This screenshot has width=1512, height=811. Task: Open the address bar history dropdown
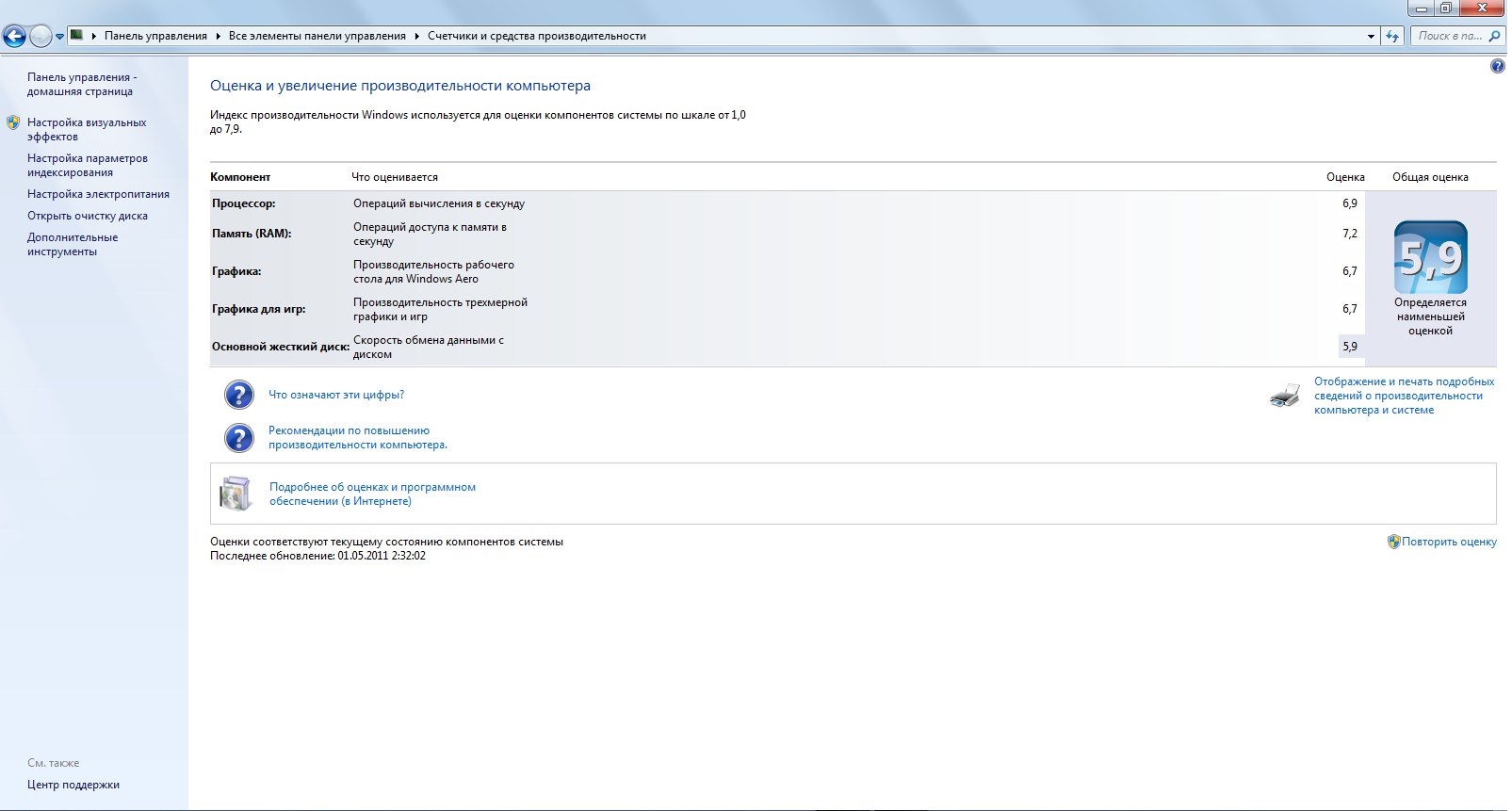(x=1371, y=37)
